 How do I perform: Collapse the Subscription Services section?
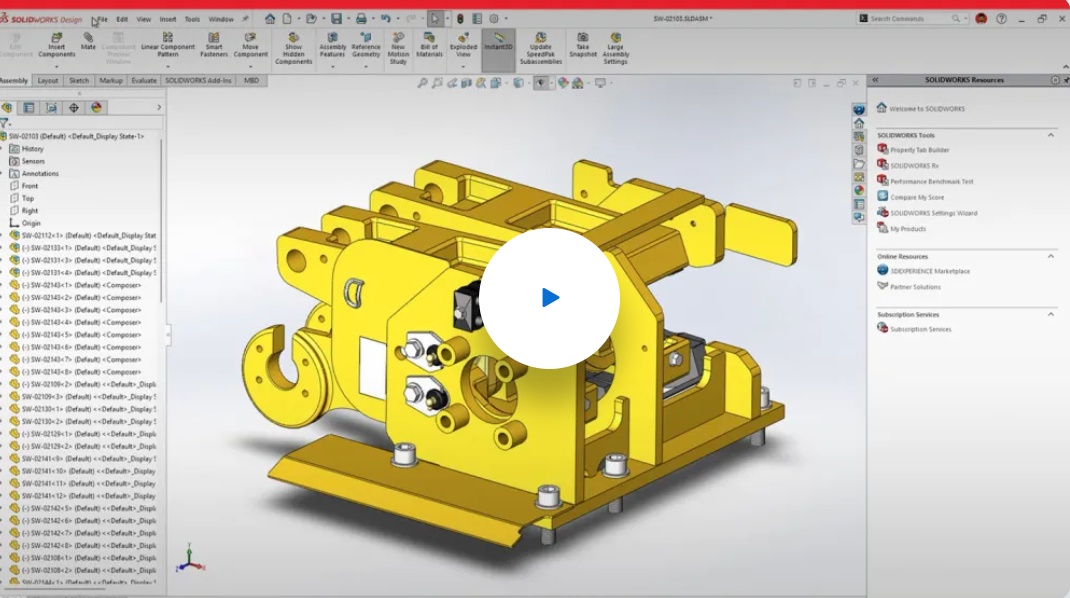pos(1051,314)
